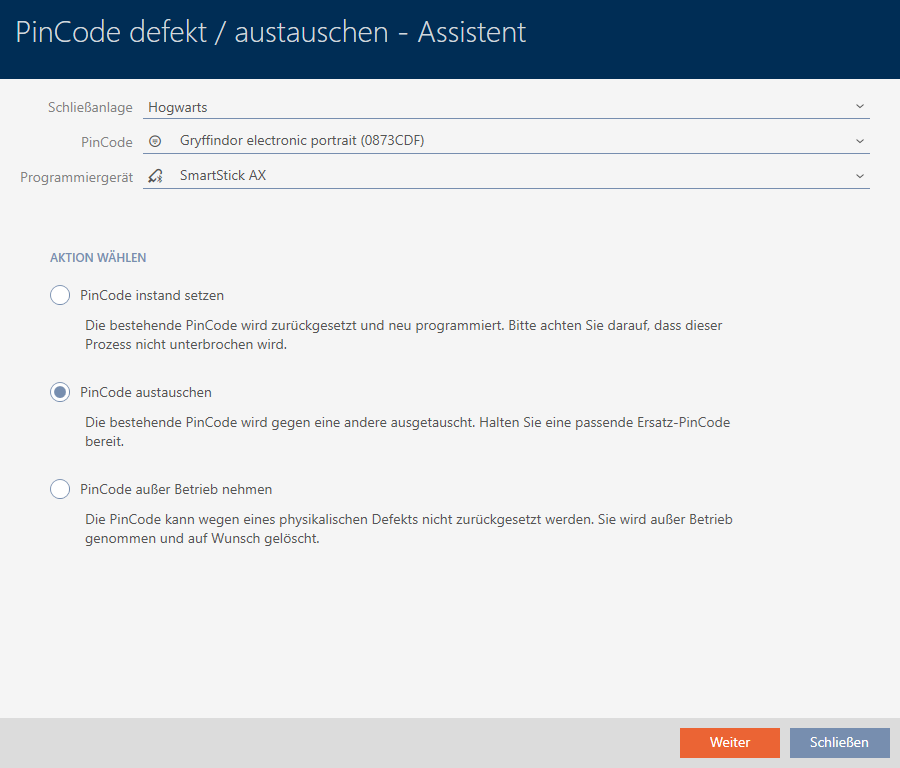Click the 'AKTION WÄHLEN' section heading

tap(98, 258)
